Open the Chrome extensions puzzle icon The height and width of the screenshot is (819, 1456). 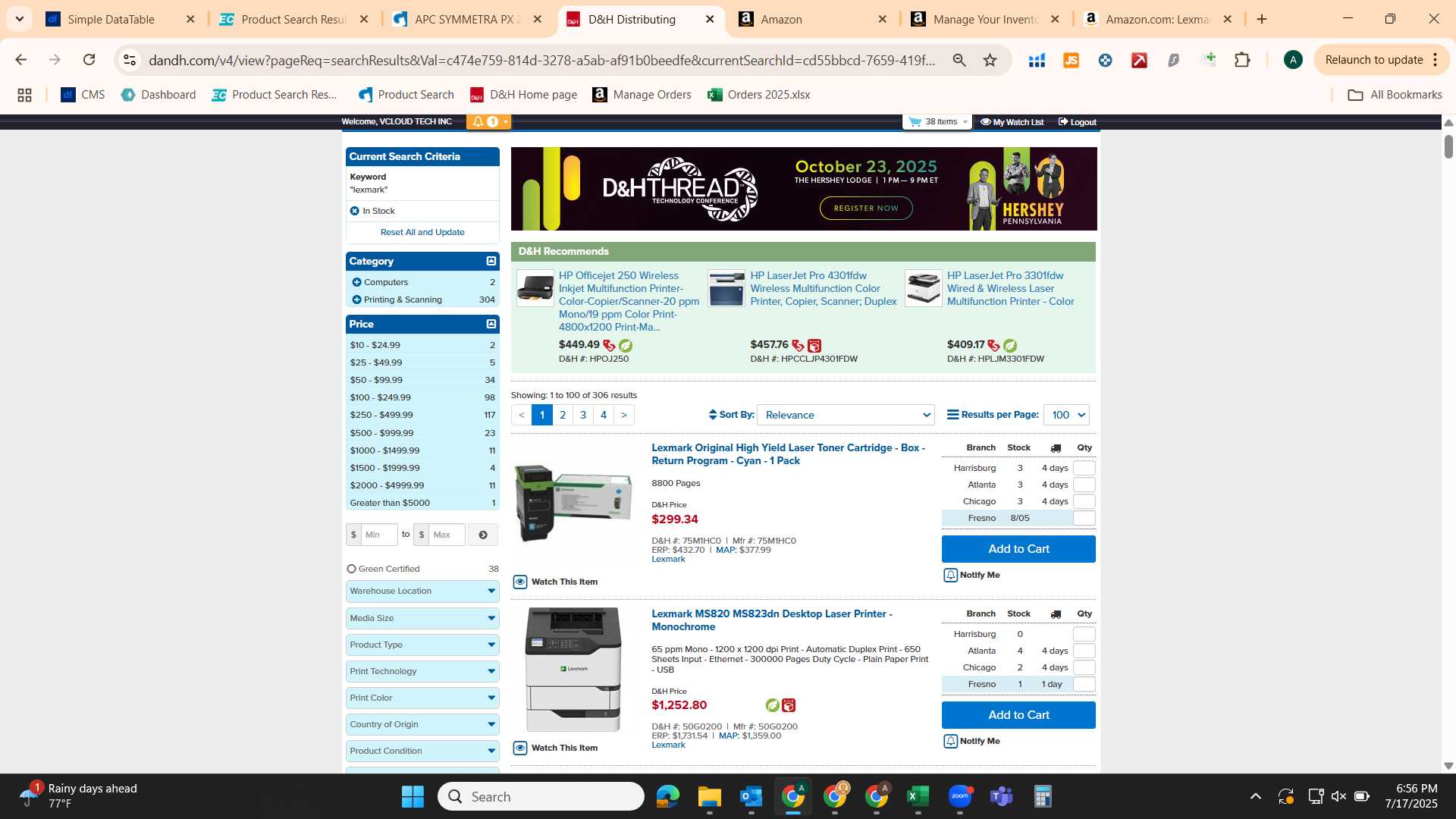pyautogui.click(x=1242, y=60)
